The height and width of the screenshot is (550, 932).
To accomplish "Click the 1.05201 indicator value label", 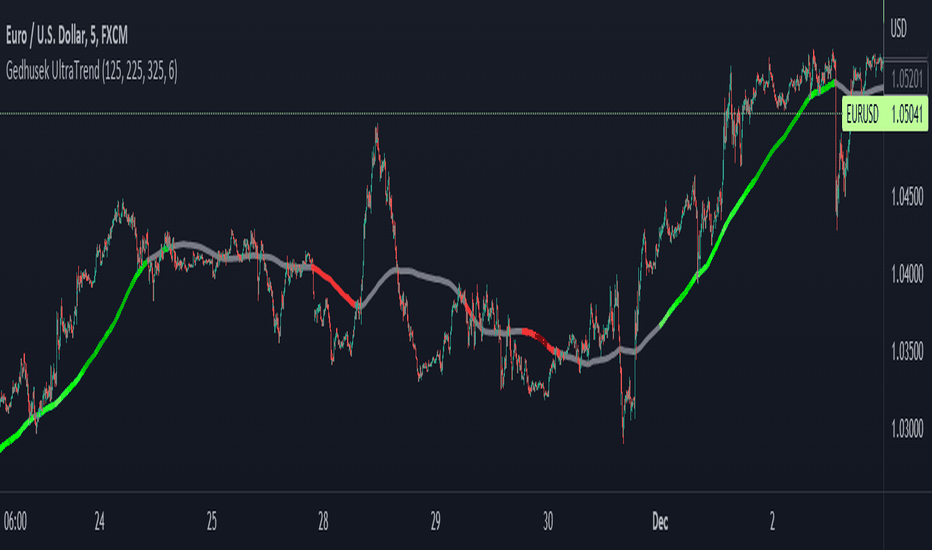I will tap(906, 79).
